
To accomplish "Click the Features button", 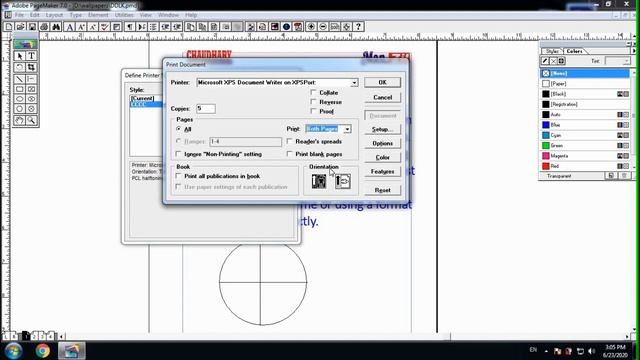I will pos(382,171).
